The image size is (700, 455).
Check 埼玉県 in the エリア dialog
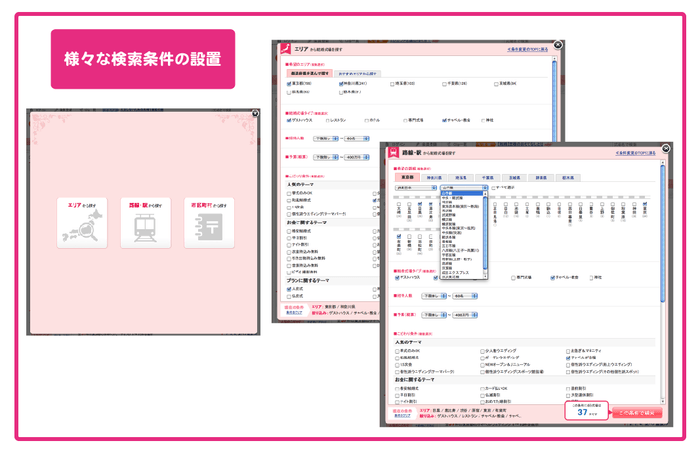(392, 83)
